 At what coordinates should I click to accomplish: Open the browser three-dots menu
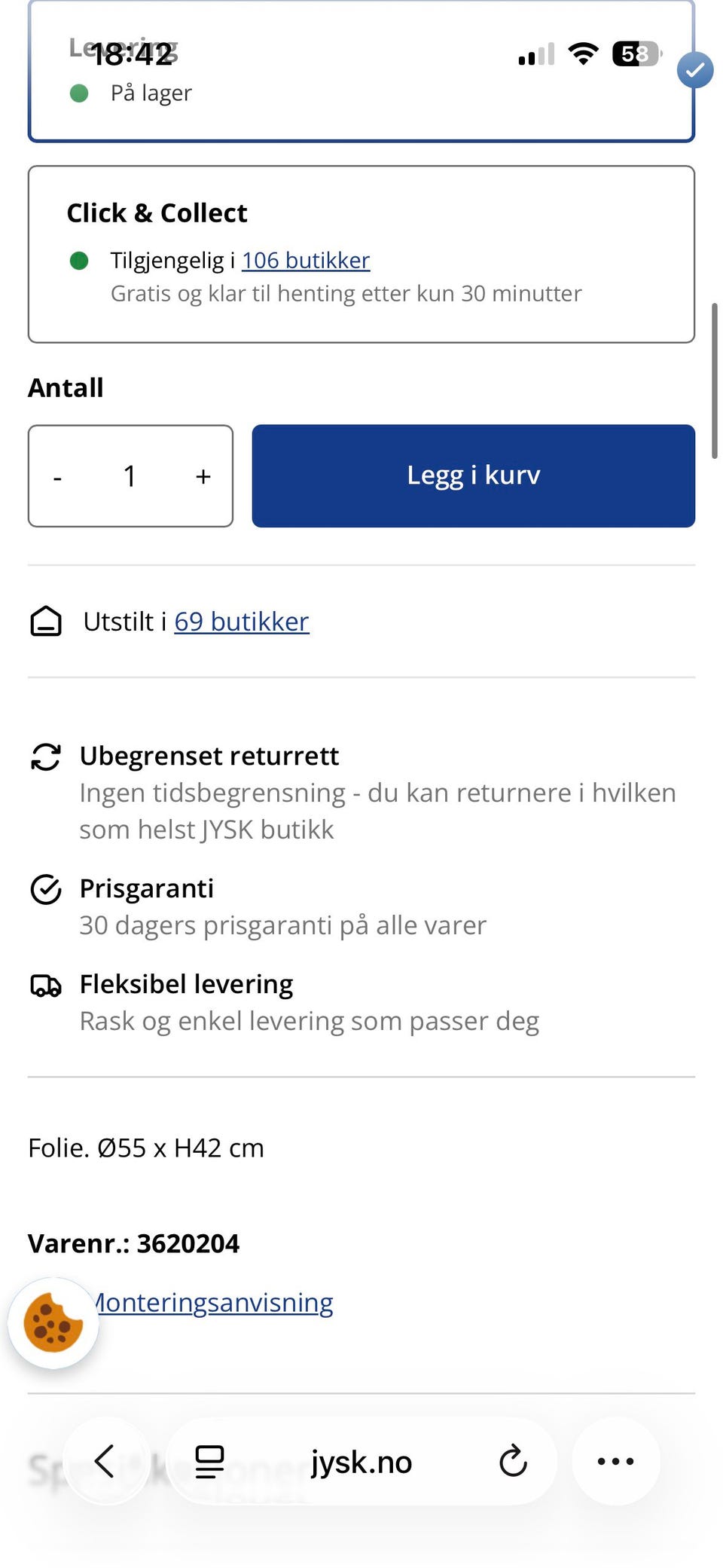pos(615,1461)
